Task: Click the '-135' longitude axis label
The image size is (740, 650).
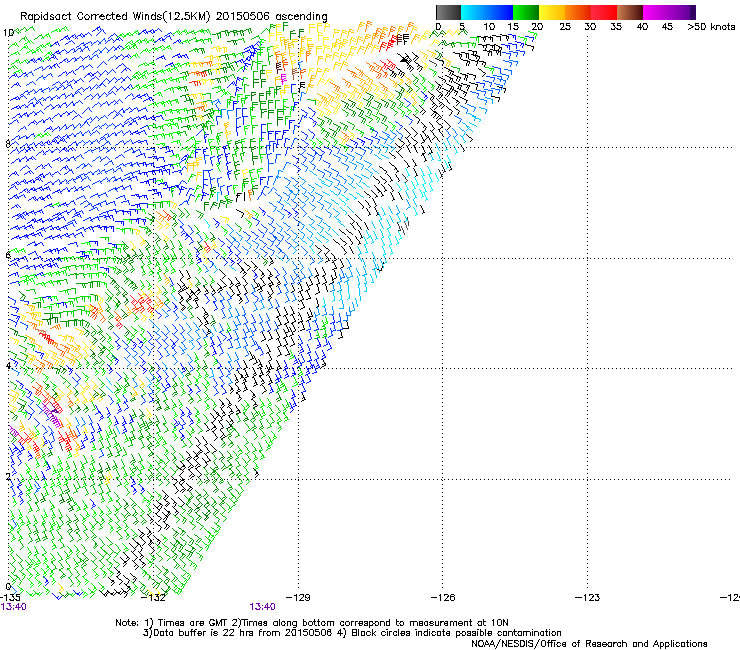Action: click(10, 598)
